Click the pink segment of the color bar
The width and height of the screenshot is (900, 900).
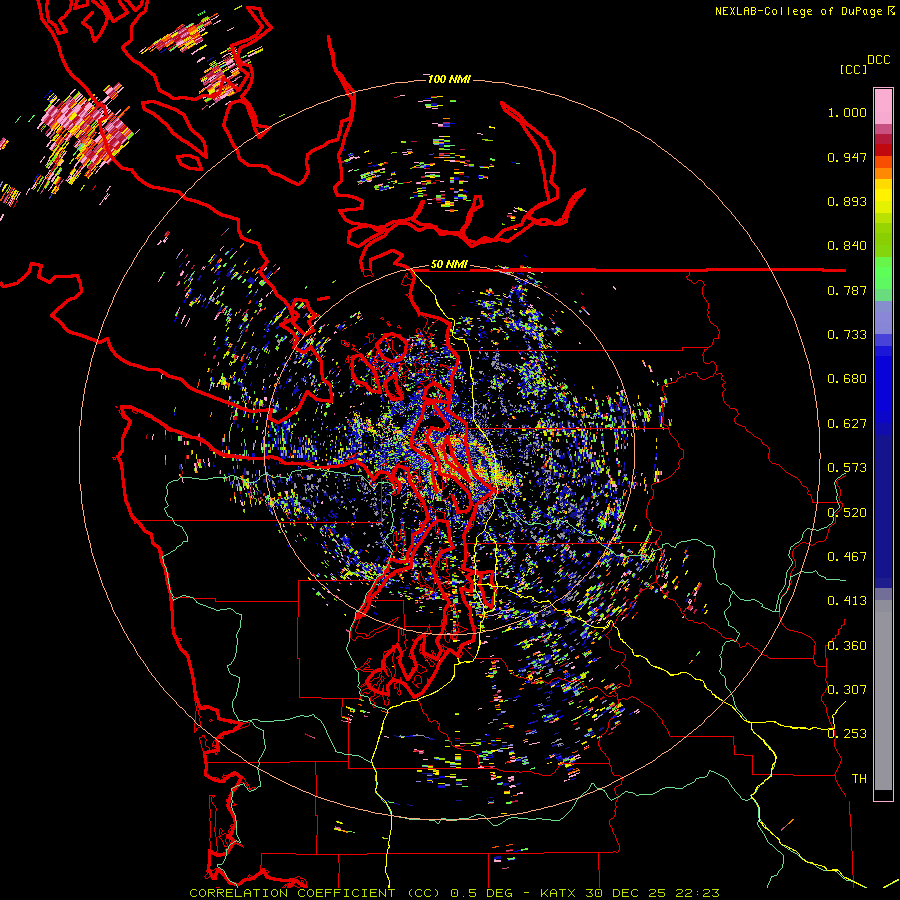coord(883,107)
